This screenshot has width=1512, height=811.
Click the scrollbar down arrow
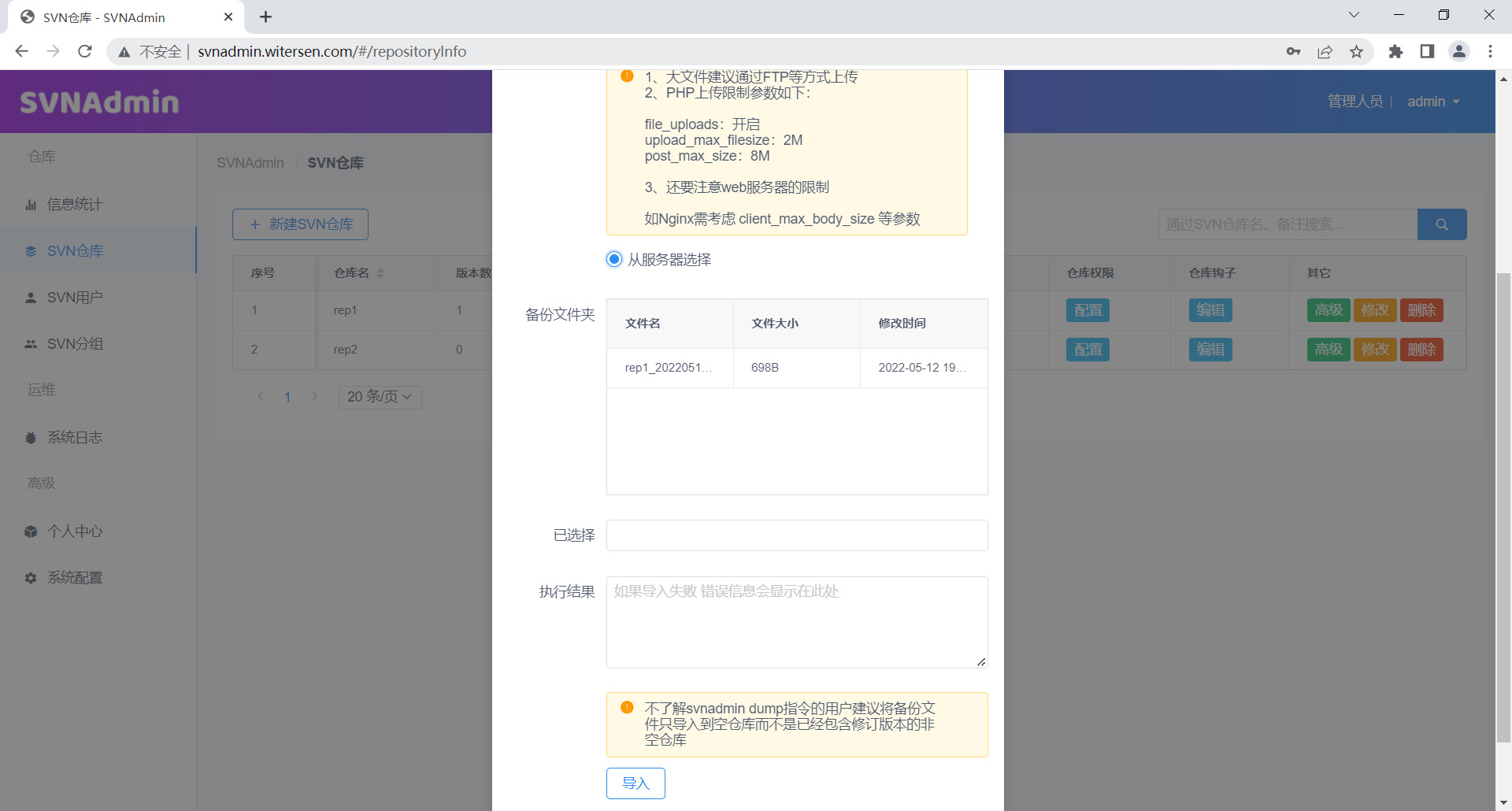pos(1503,803)
